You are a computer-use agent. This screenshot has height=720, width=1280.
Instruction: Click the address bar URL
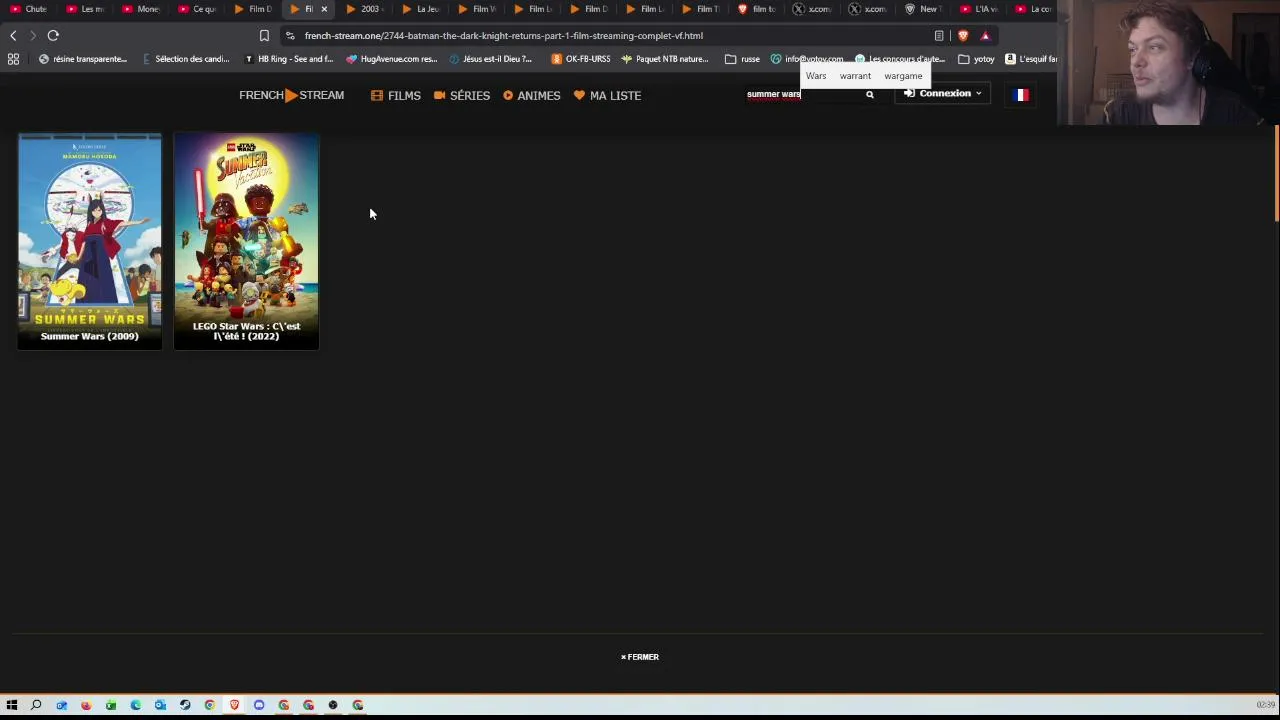click(504, 36)
